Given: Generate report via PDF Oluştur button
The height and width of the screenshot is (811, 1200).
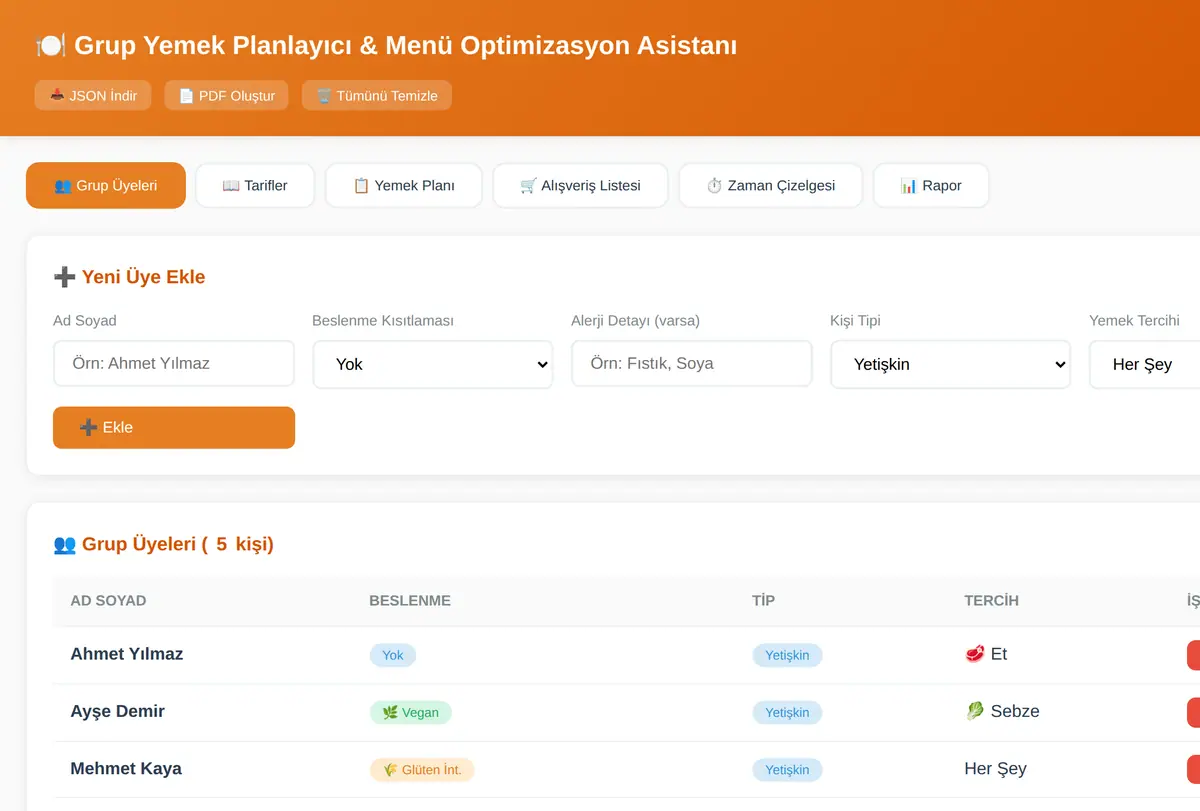Looking at the screenshot, I should pyautogui.click(x=227, y=96).
